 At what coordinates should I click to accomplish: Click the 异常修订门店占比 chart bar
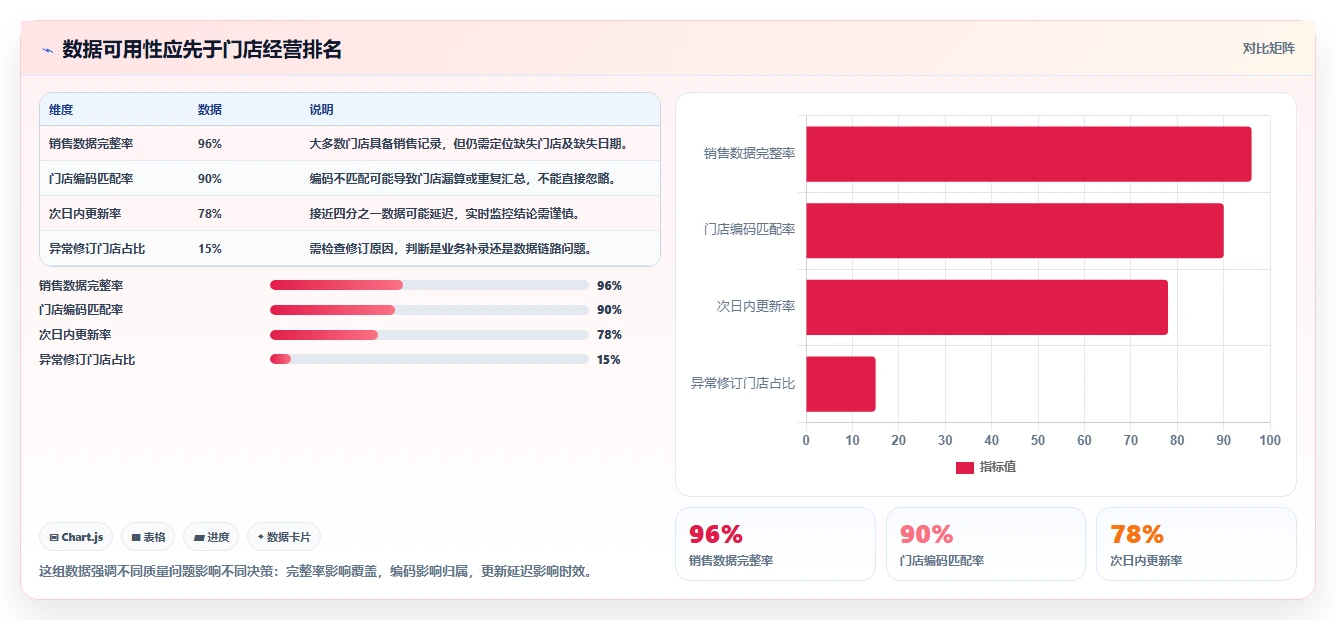tap(841, 384)
